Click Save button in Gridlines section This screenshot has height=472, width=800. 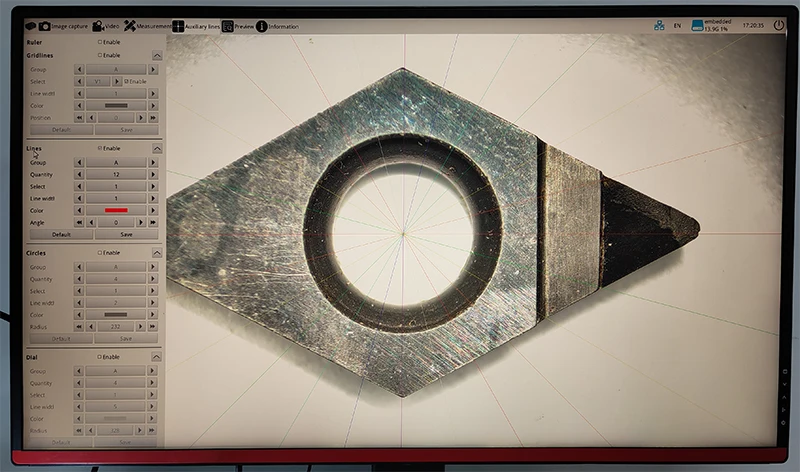point(127,130)
